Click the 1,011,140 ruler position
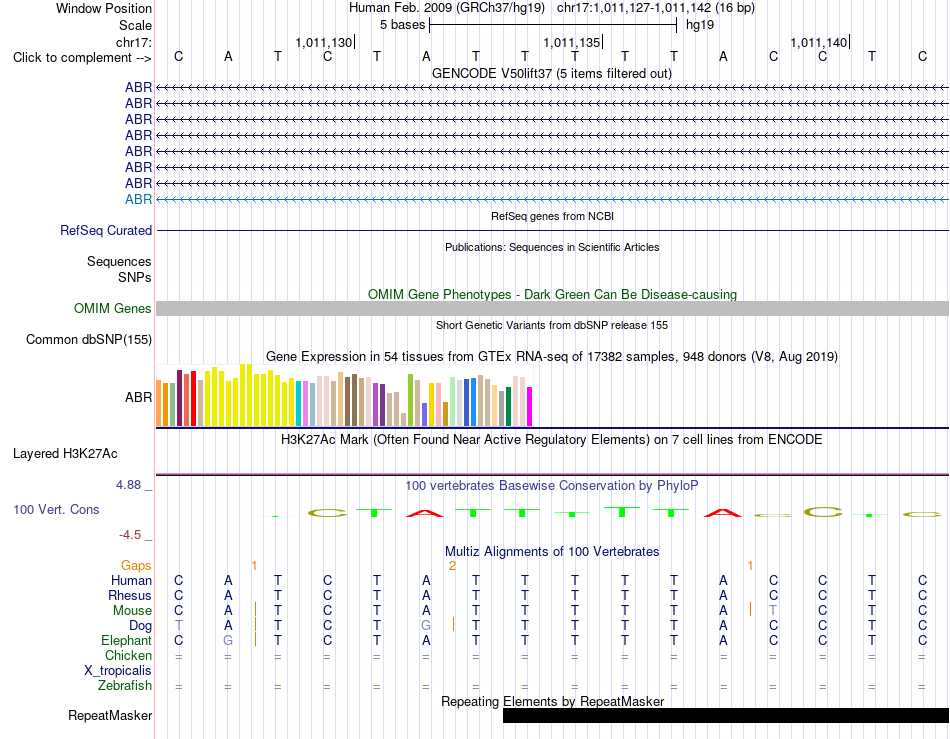The image size is (950, 739). 819,42
